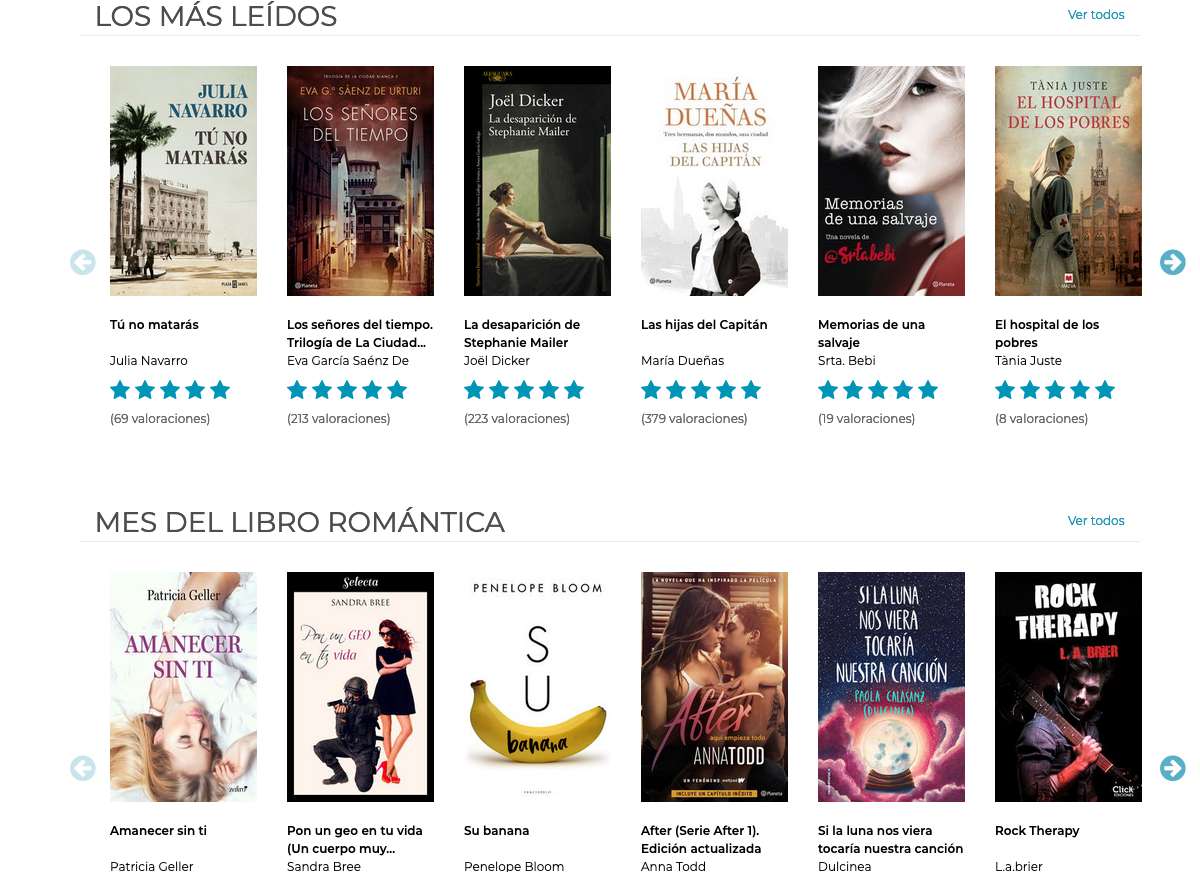Open After (Serie After 1) title link
The height and width of the screenshot is (872, 1200).
(x=701, y=840)
